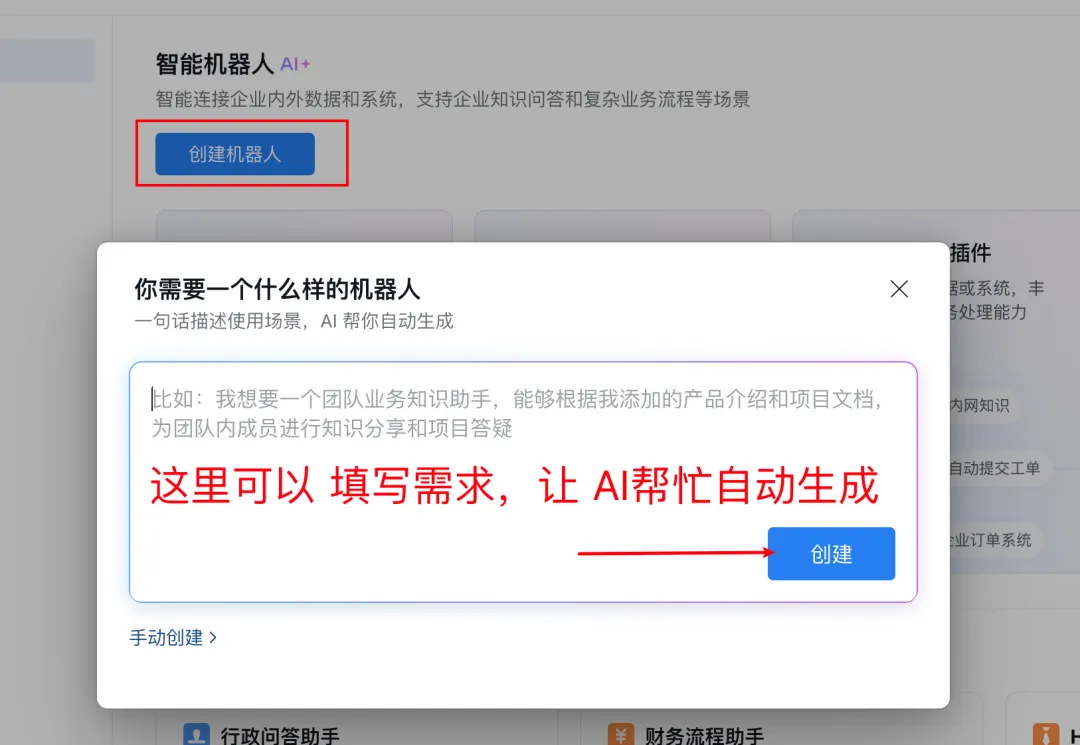The image size is (1080, 745).
Task: Click the blue 创建 button in dialog
Action: click(831, 554)
